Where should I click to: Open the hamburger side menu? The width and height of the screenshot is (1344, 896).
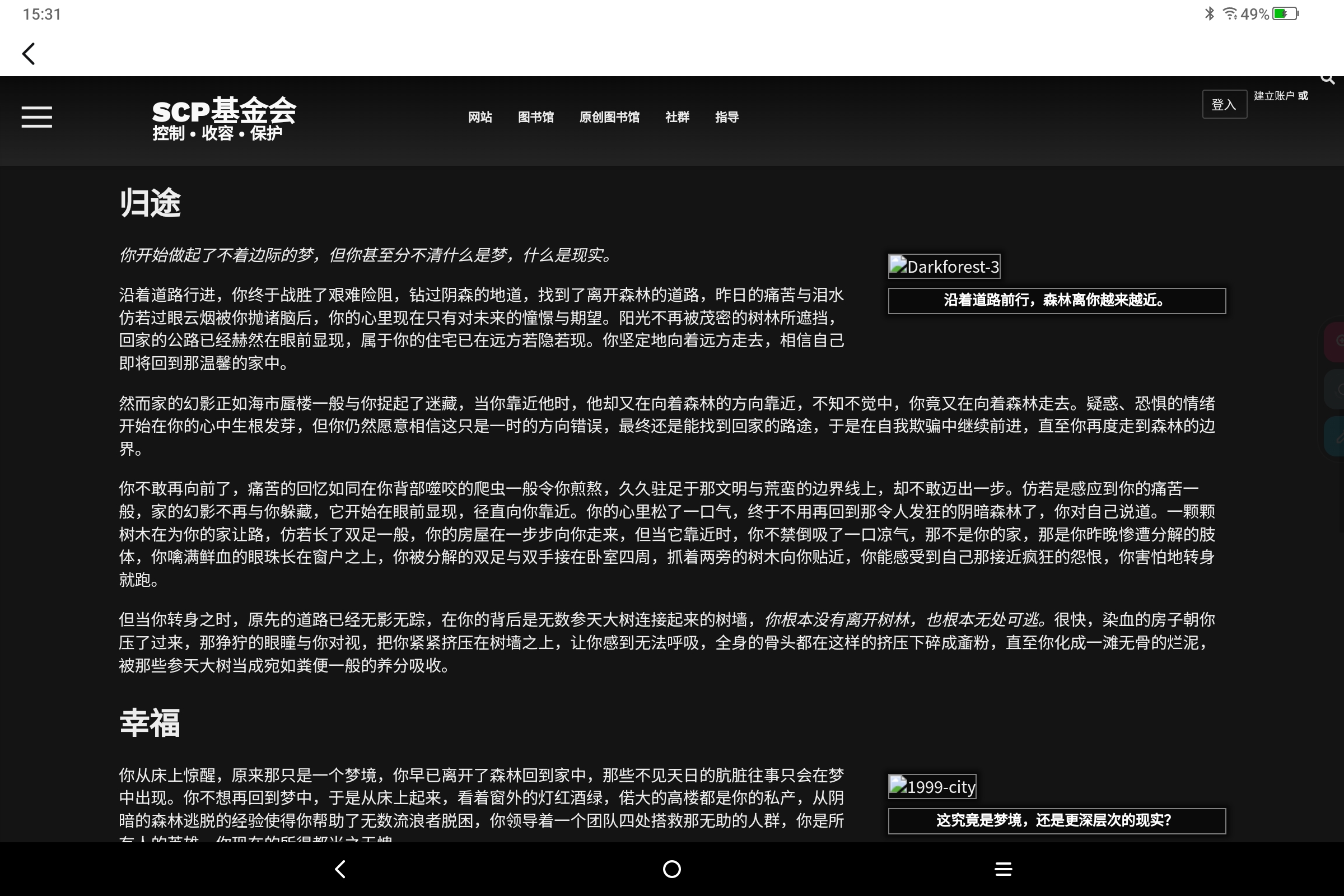click(x=36, y=117)
